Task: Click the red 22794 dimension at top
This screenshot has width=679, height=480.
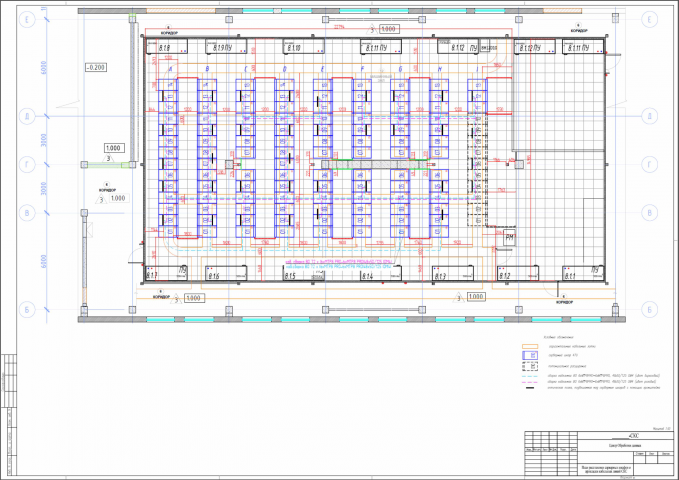Action: coord(340,27)
